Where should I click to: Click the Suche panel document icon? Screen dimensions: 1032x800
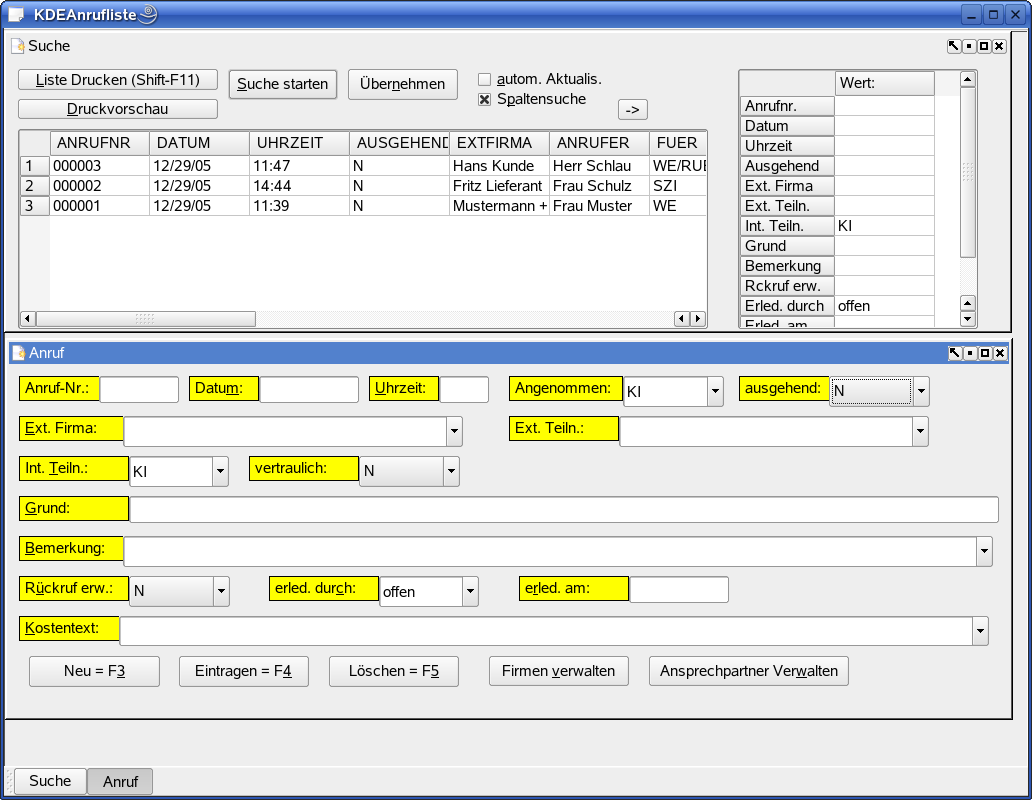point(17,46)
